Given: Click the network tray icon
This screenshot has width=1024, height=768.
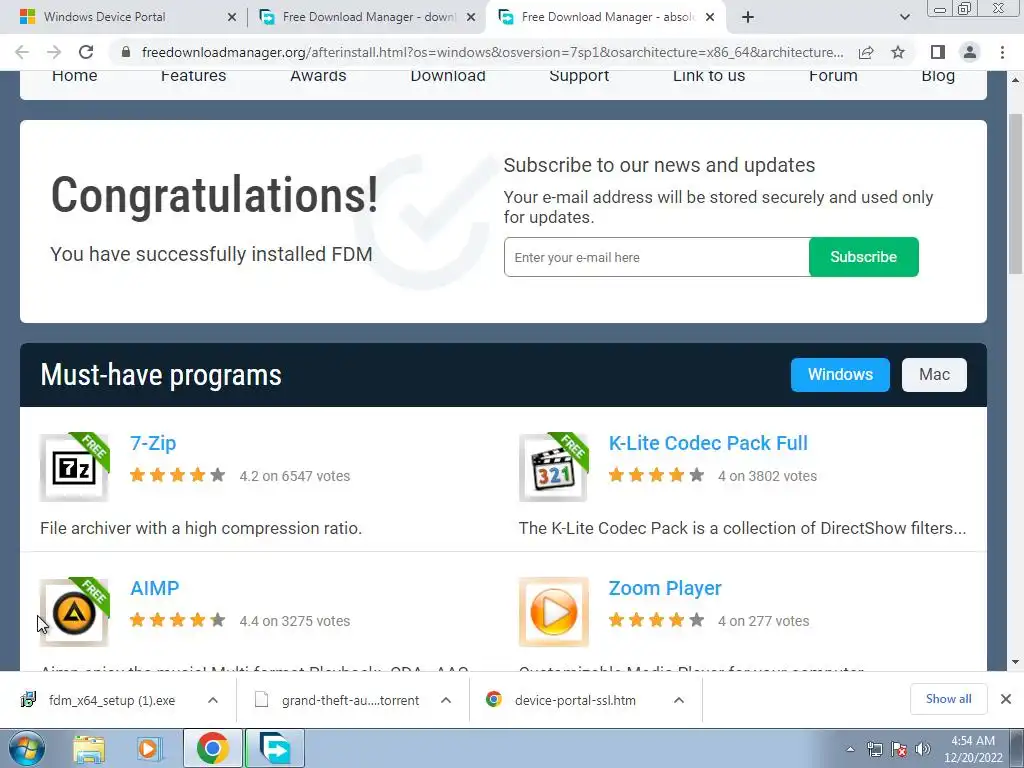Looking at the screenshot, I should (874, 749).
